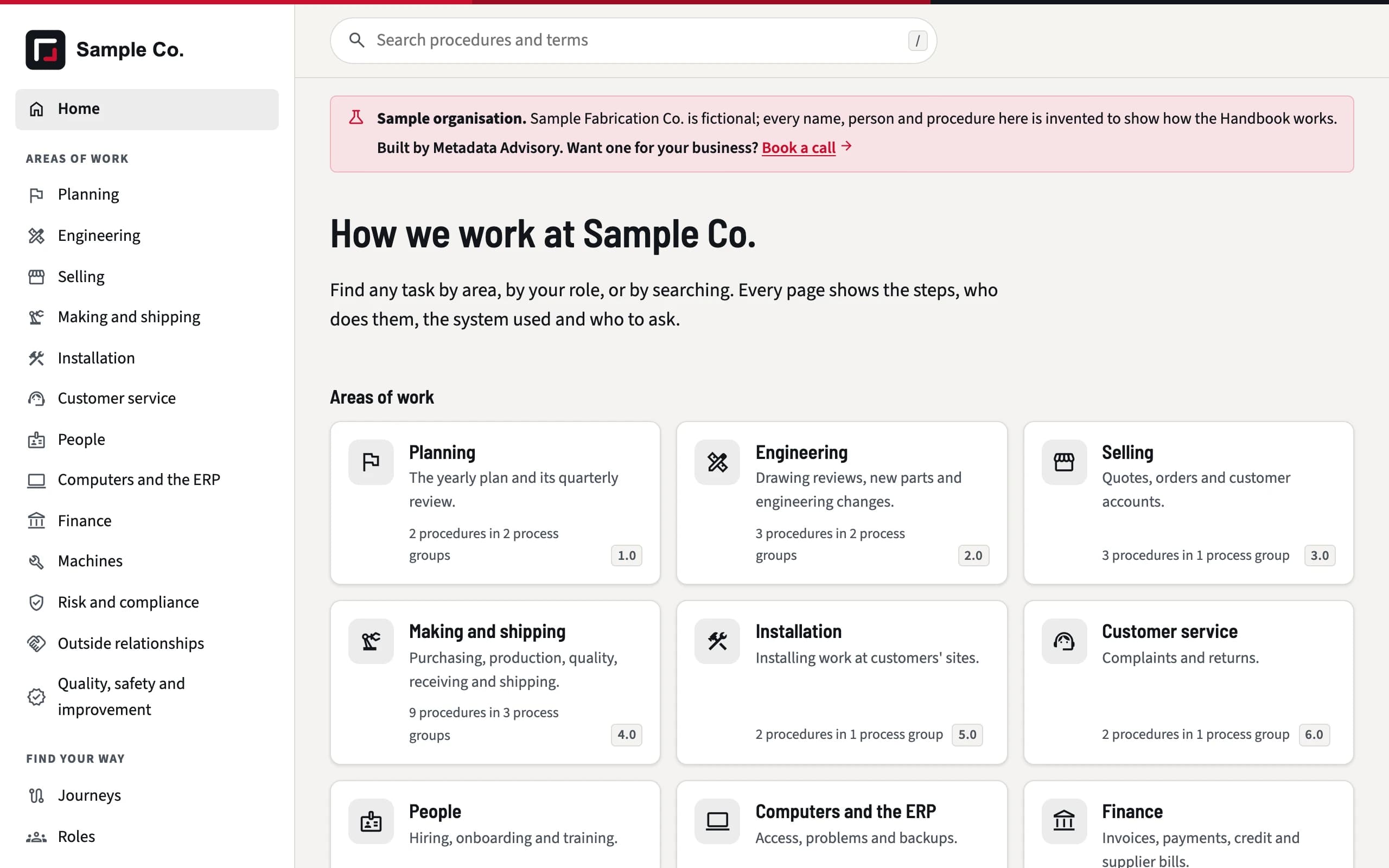The height and width of the screenshot is (868, 1389).
Task: Open Planning in the sidebar menu
Action: pyautogui.click(x=147, y=195)
